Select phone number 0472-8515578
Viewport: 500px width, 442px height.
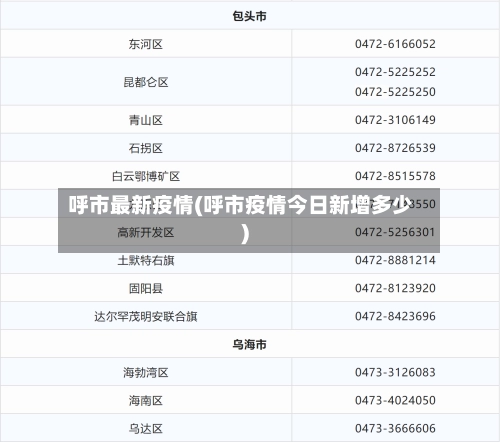coord(395,176)
